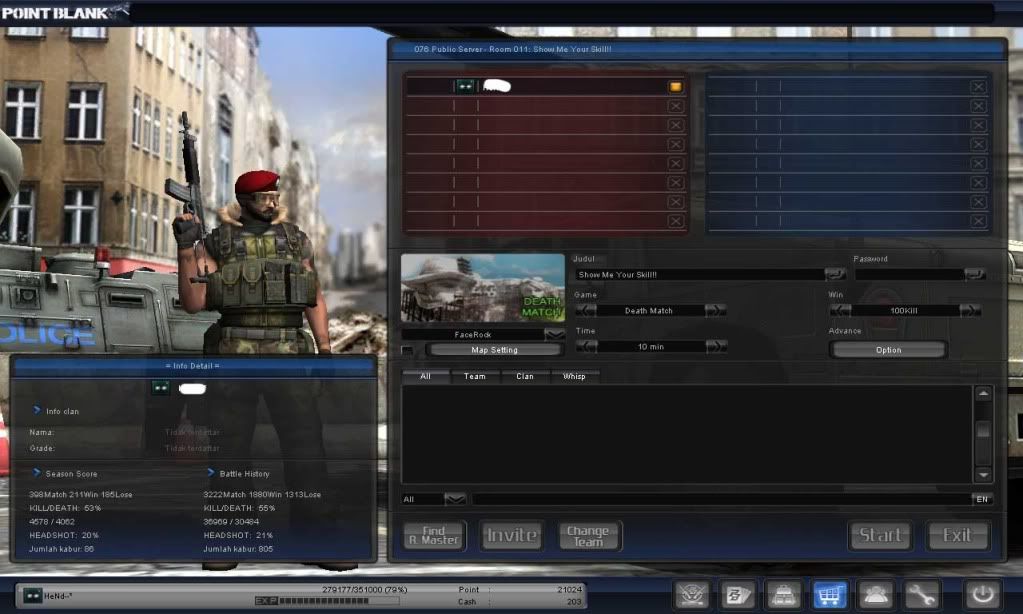Close the last red team slot

pos(675,221)
